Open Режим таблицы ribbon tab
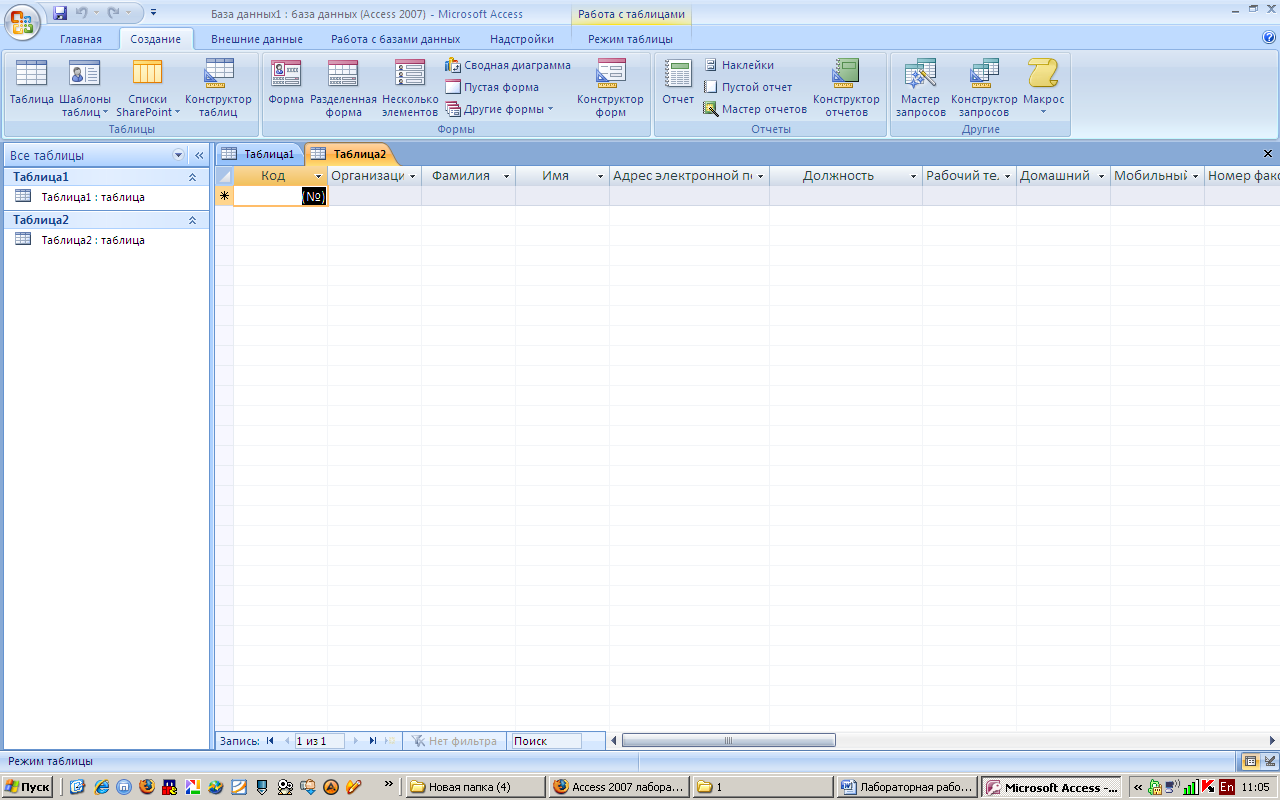1280x800 pixels. coord(630,39)
